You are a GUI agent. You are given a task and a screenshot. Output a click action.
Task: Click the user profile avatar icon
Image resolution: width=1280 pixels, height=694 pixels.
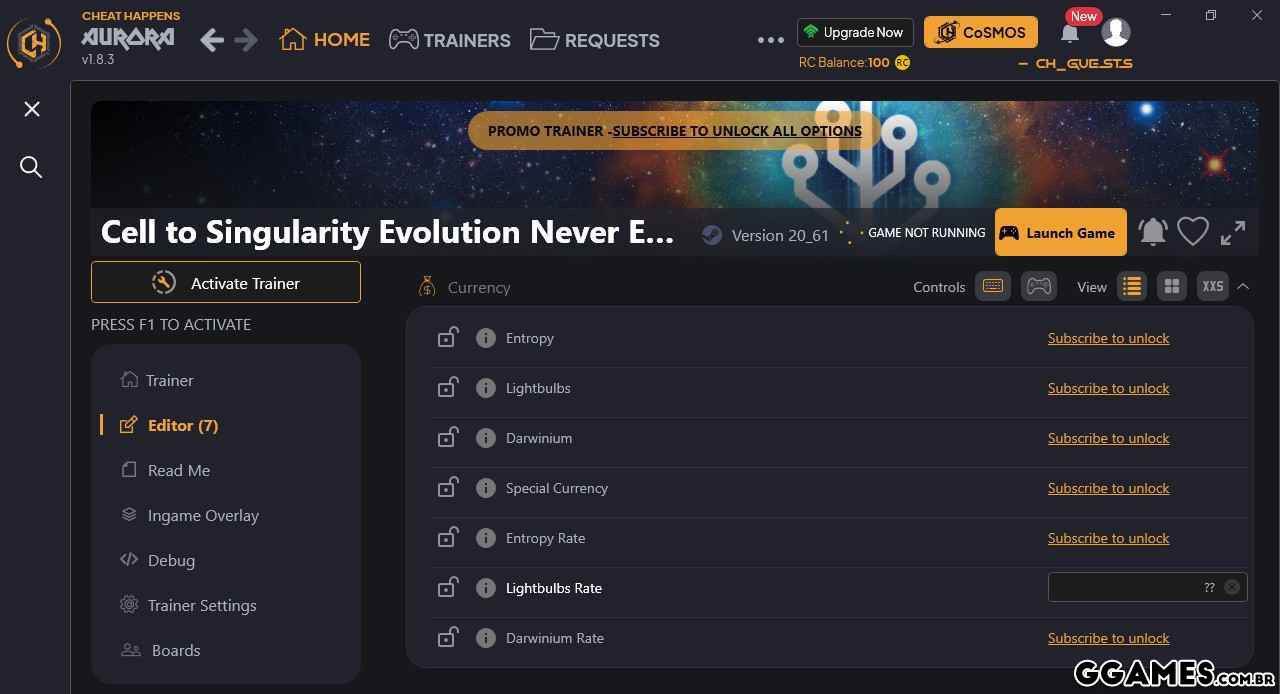tap(1116, 32)
